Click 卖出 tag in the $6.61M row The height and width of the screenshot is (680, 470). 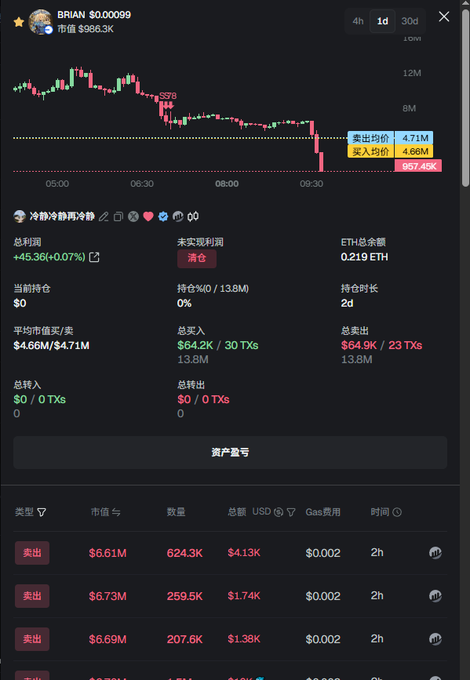point(32,553)
